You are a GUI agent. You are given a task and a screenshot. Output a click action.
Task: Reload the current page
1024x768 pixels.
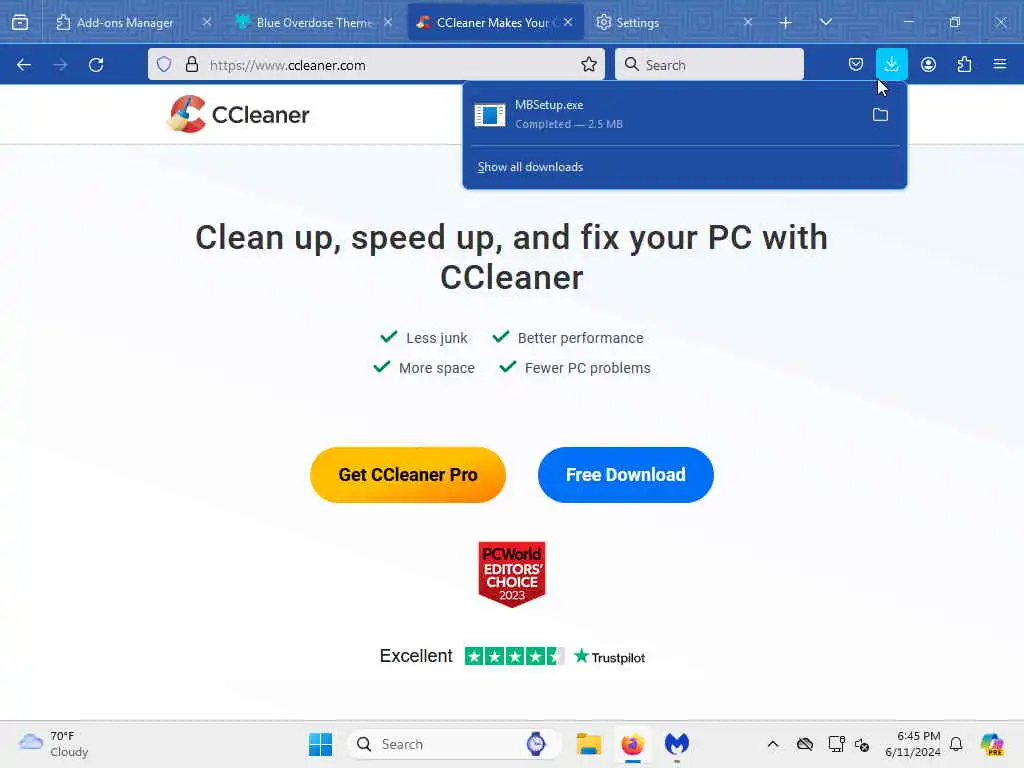[96, 65]
